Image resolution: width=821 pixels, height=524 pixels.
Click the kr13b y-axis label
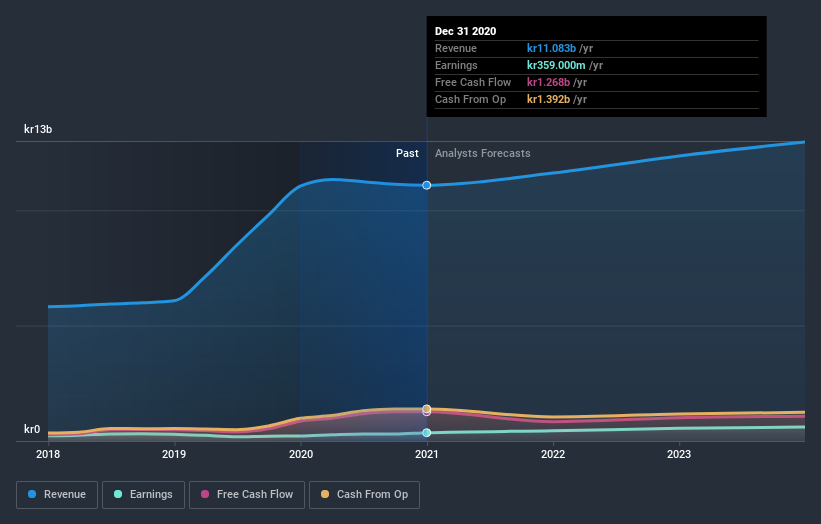(38, 129)
